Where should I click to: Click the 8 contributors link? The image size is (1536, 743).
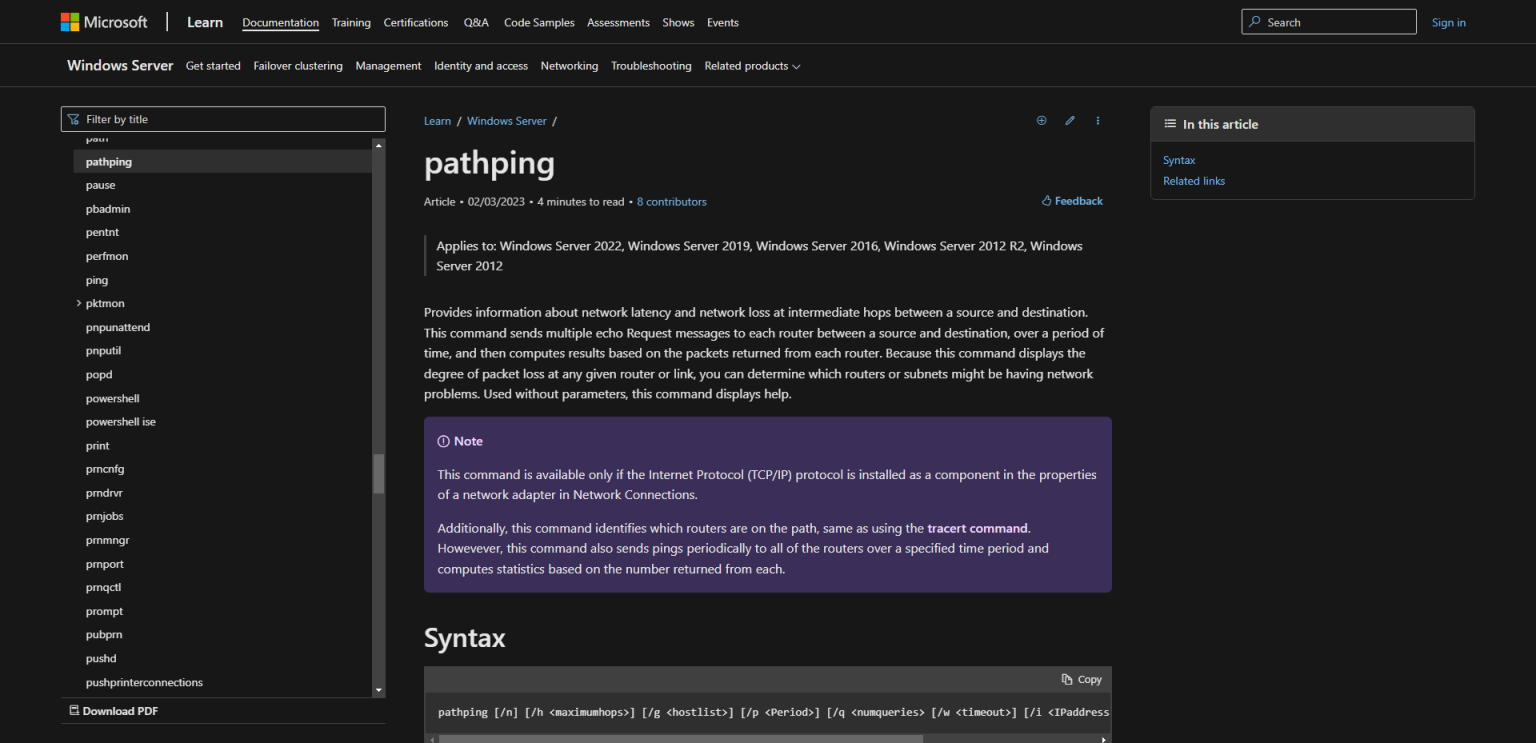click(671, 201)
